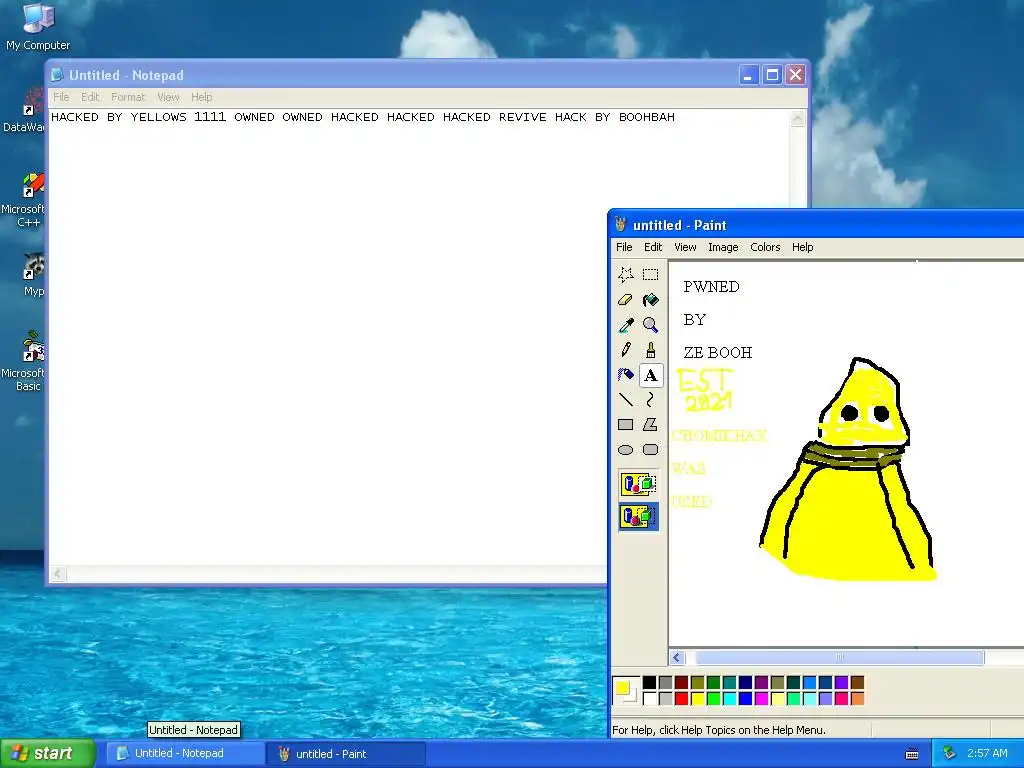Choose the Eraser tool in Paint
Image resolution: width=1024 pixels, height=768 pixels.
pyautogui.click(x=626, y=300)
